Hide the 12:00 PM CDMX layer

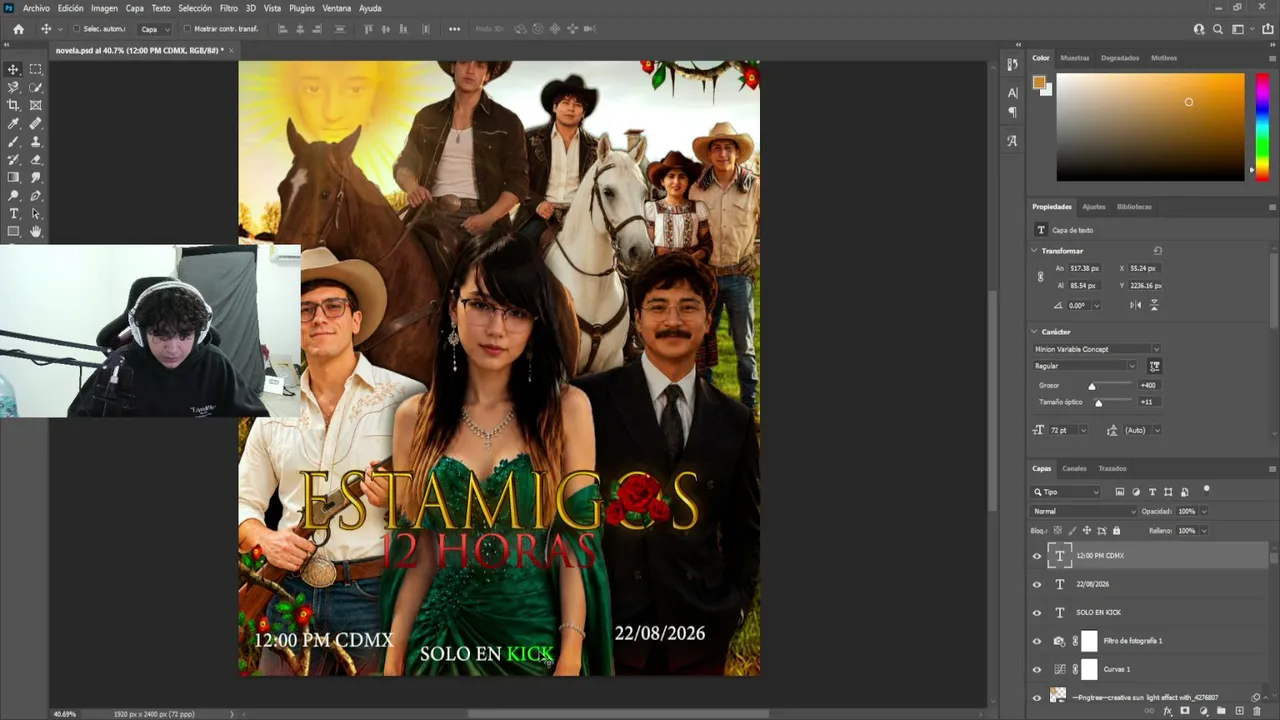1037,556
